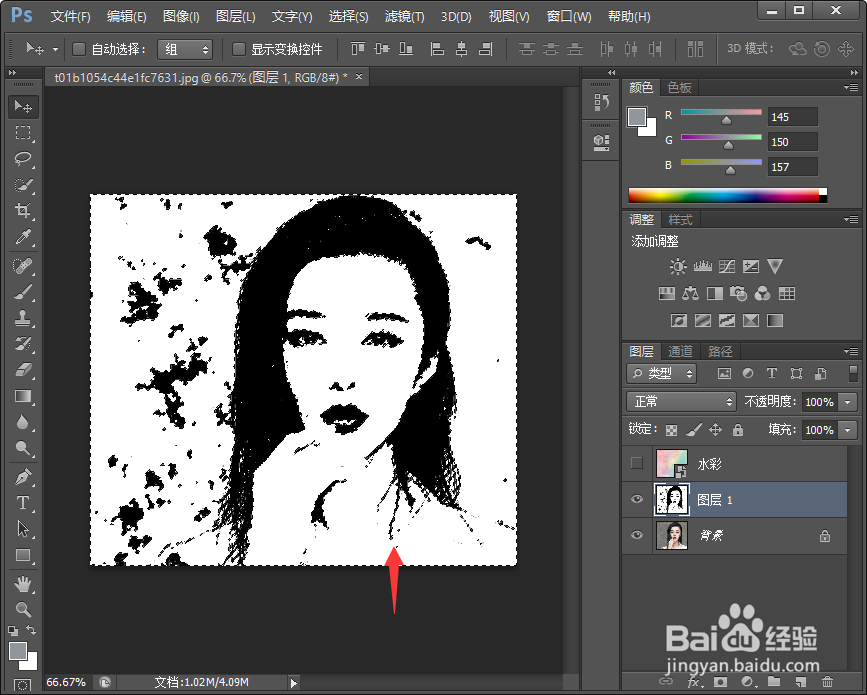Add Channel Mixer adjustment
867x695 pixels.
coord(762,294)
